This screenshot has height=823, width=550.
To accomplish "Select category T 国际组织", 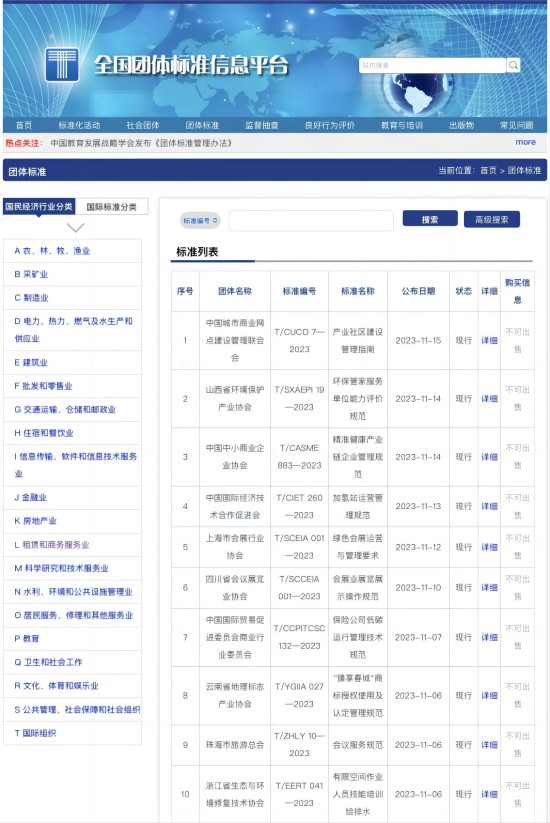I will tap(35, 733).
